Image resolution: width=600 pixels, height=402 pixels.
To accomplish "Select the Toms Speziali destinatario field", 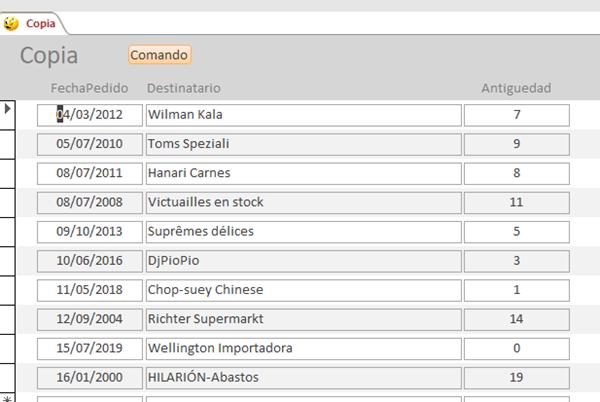I will (303, 144).
